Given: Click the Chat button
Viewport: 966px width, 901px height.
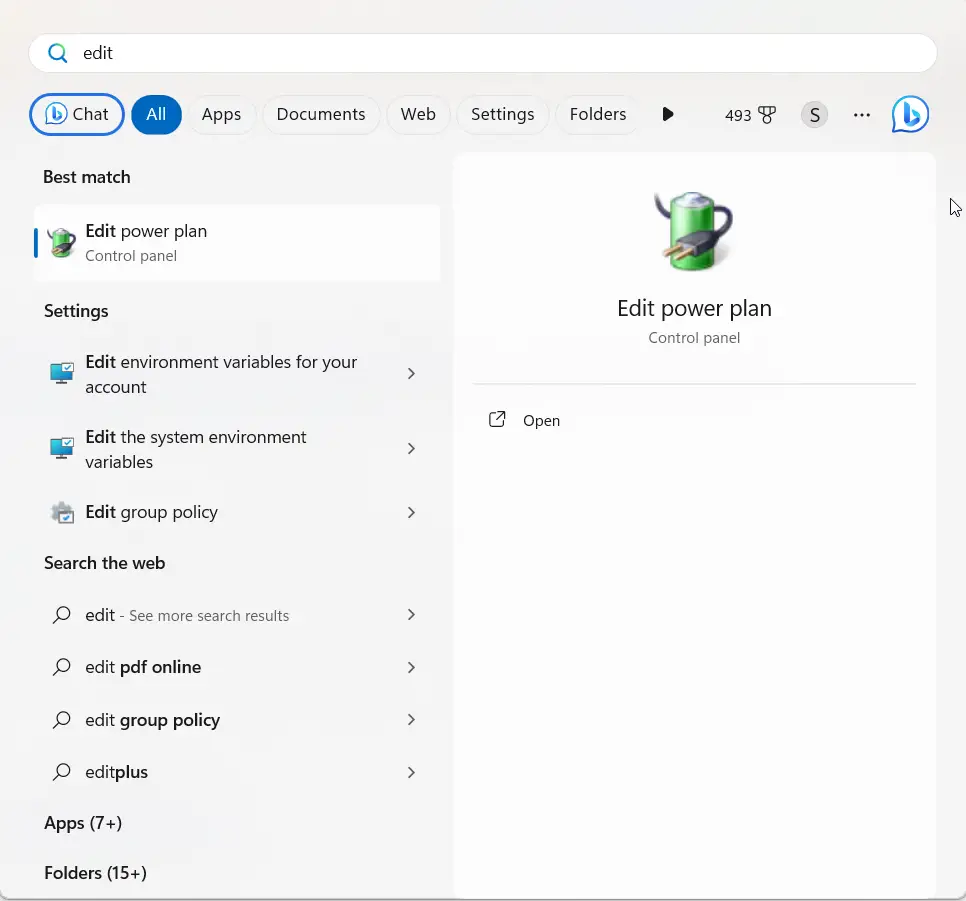Looking at the screenshot, I should (x=77, y=115).
